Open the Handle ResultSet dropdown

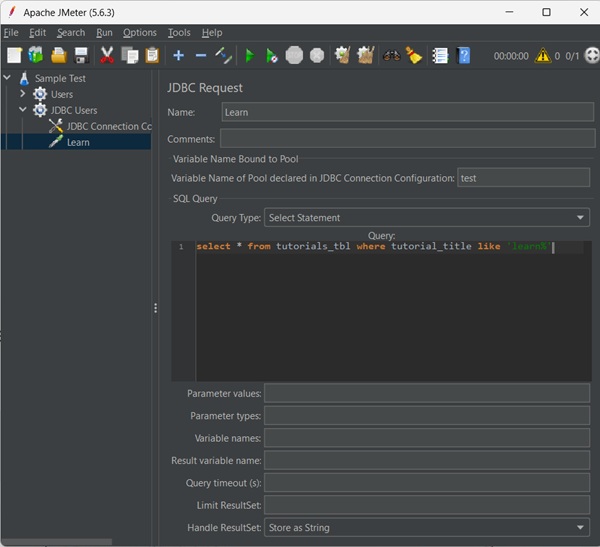coord(427,528)
